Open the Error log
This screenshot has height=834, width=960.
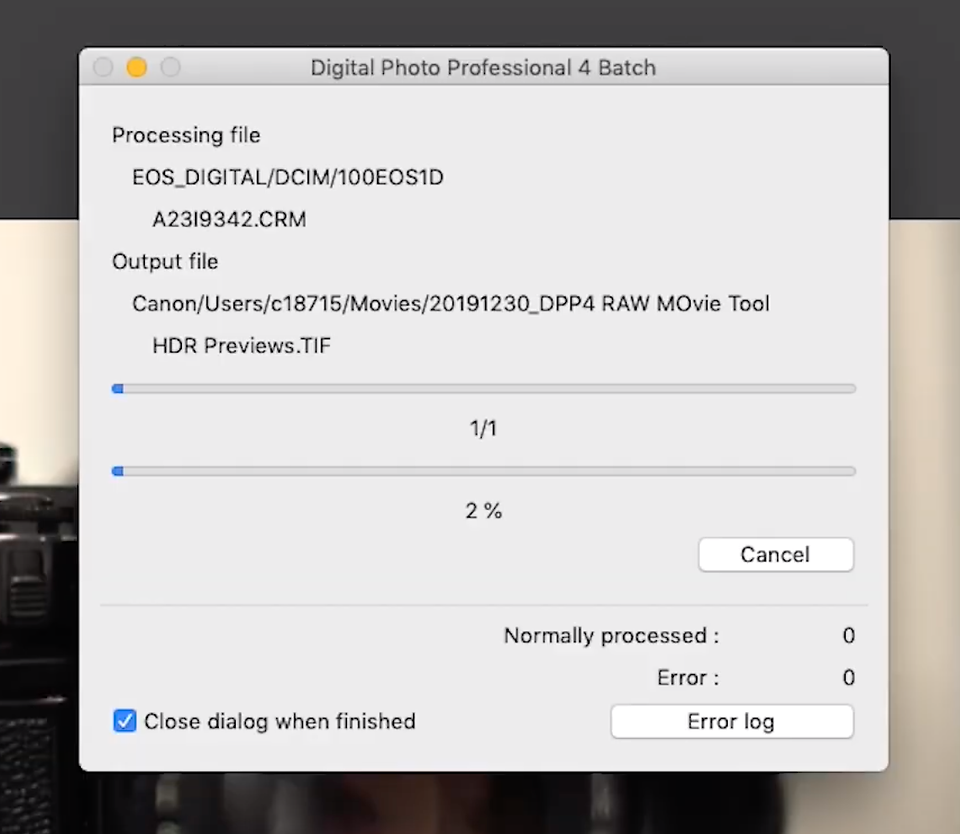click(x=732, y=721)
